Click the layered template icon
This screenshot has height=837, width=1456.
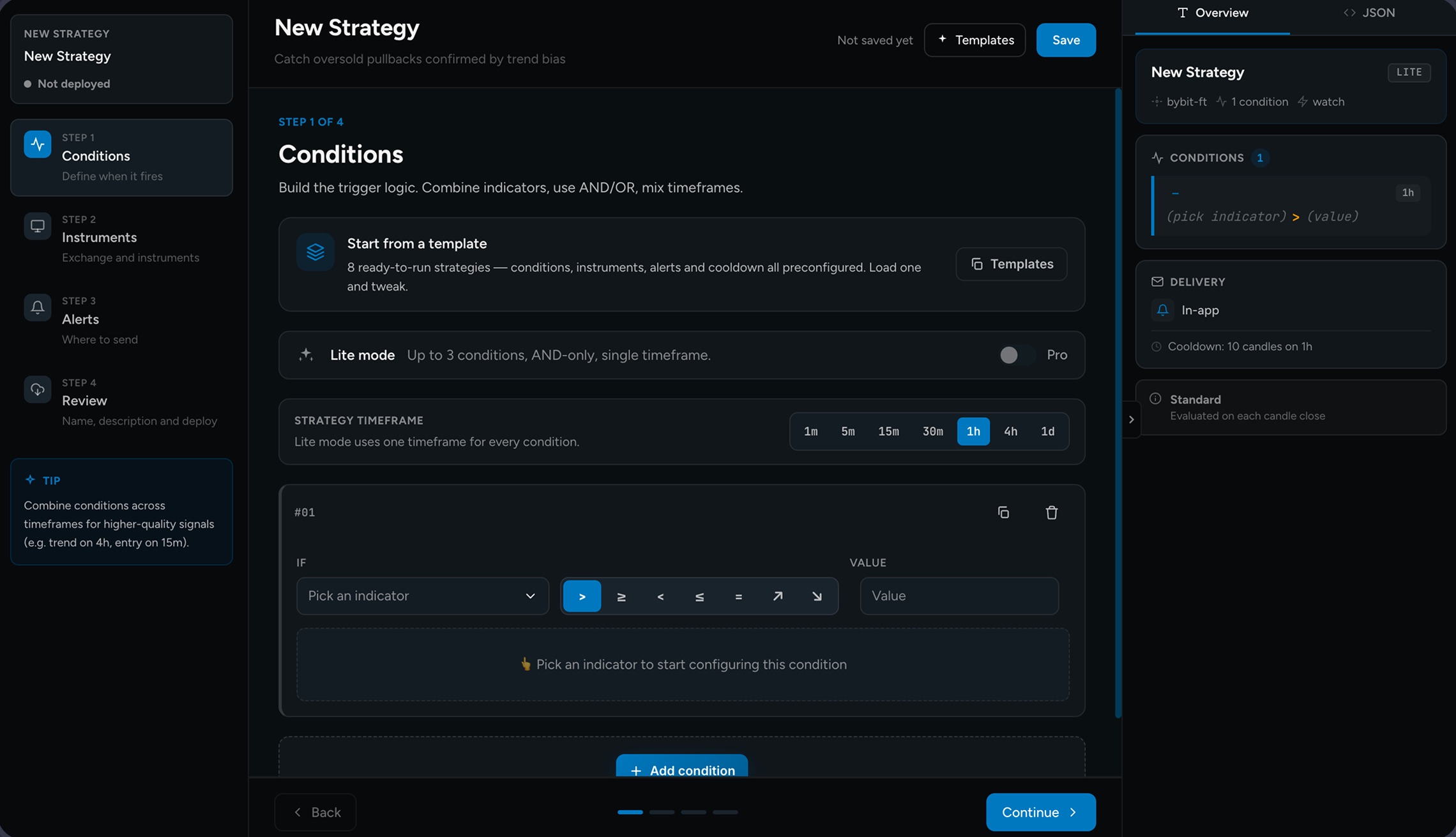tap(315, 252)
